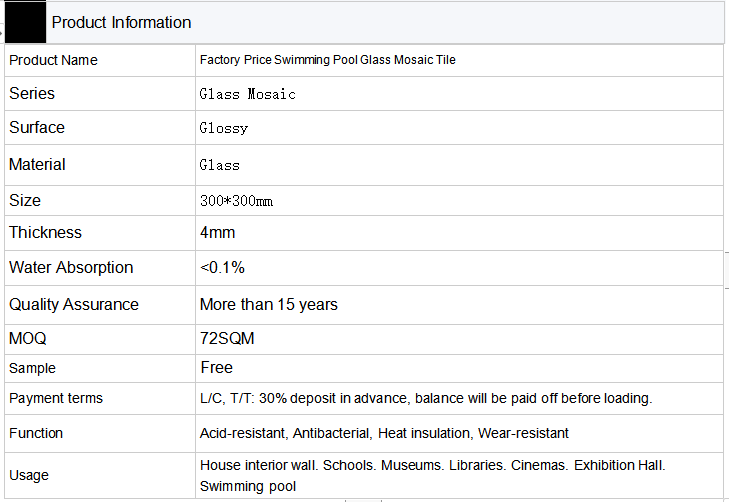This screenshot has width=729, height=502.
Task: Select the Free sample value
Action: (217, 368)
